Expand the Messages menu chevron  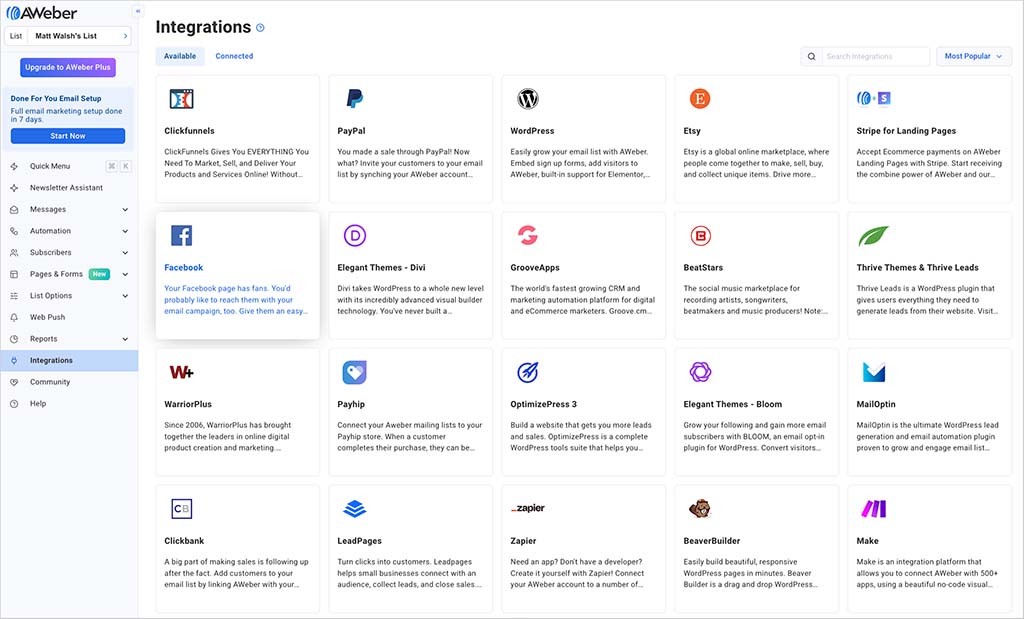(x=125, y=210)
